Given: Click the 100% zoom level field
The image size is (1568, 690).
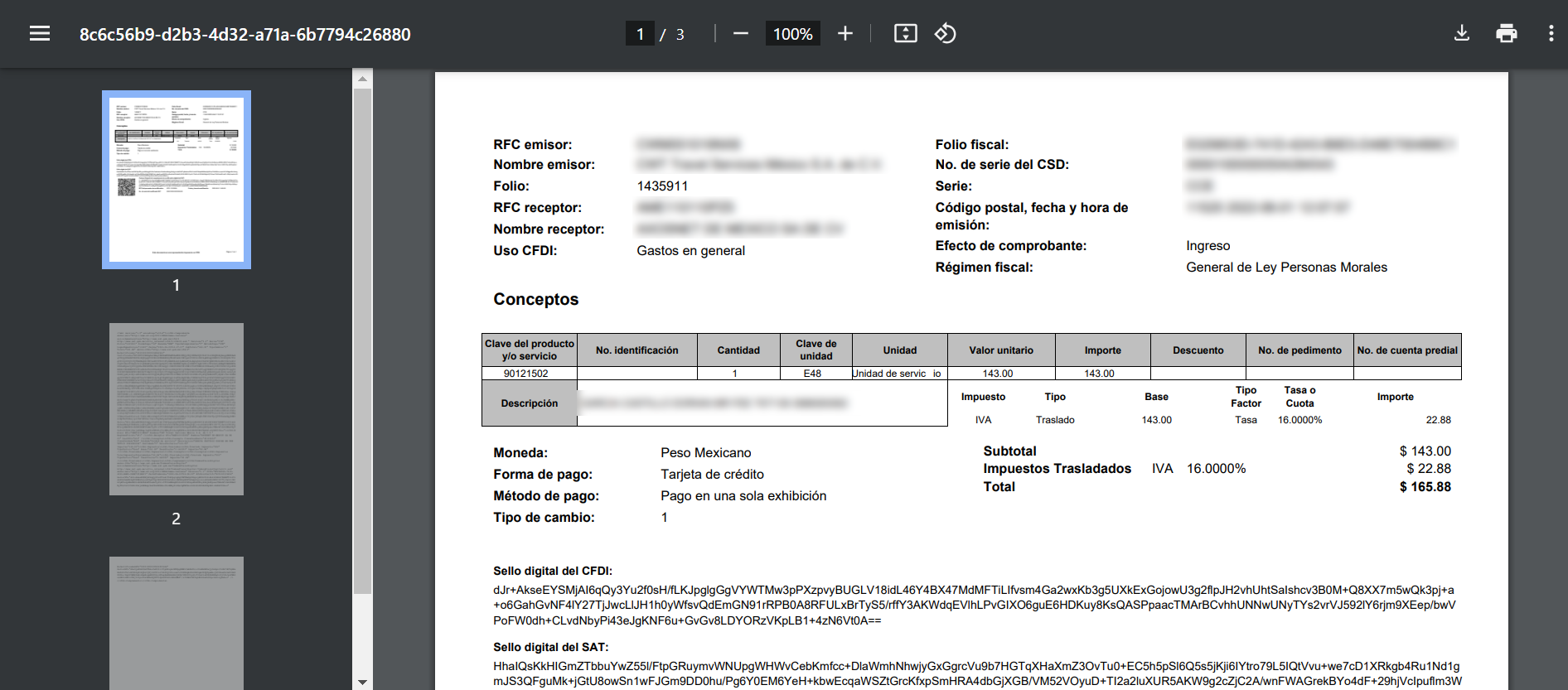Looking at the screenshot, I should (x=792, y=34).
